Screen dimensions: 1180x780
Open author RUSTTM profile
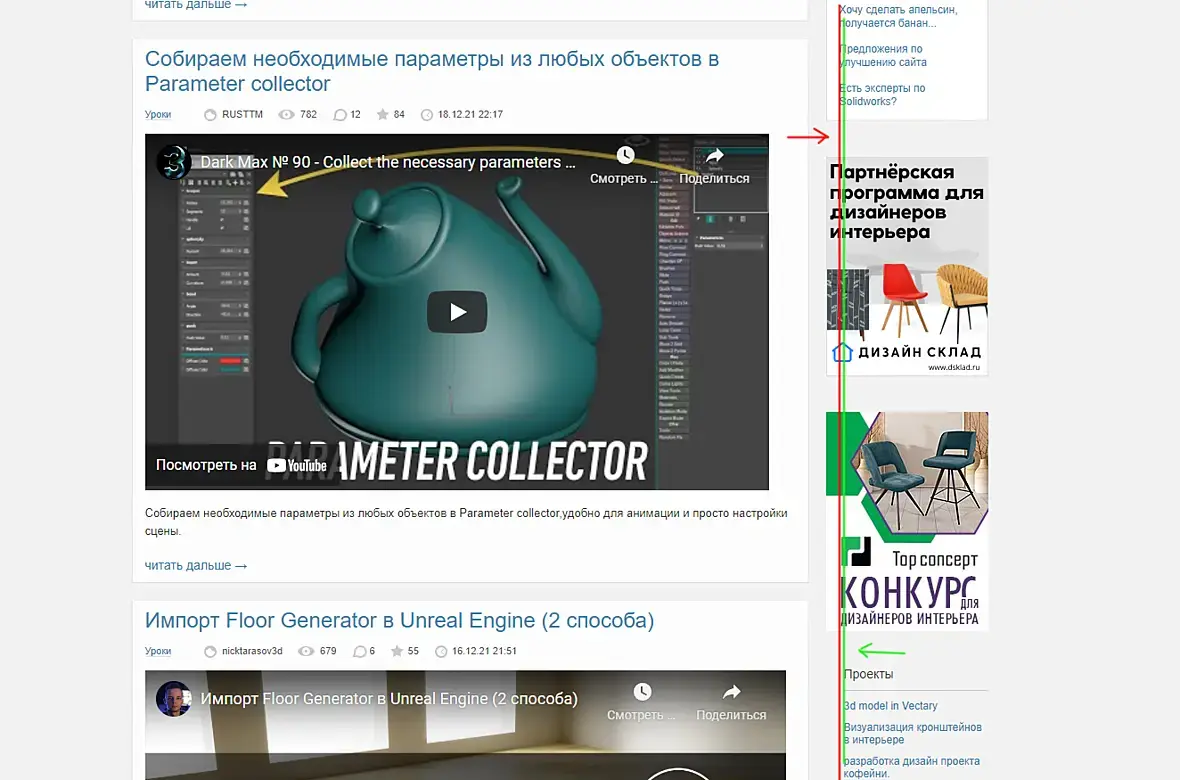coord(242,114)
